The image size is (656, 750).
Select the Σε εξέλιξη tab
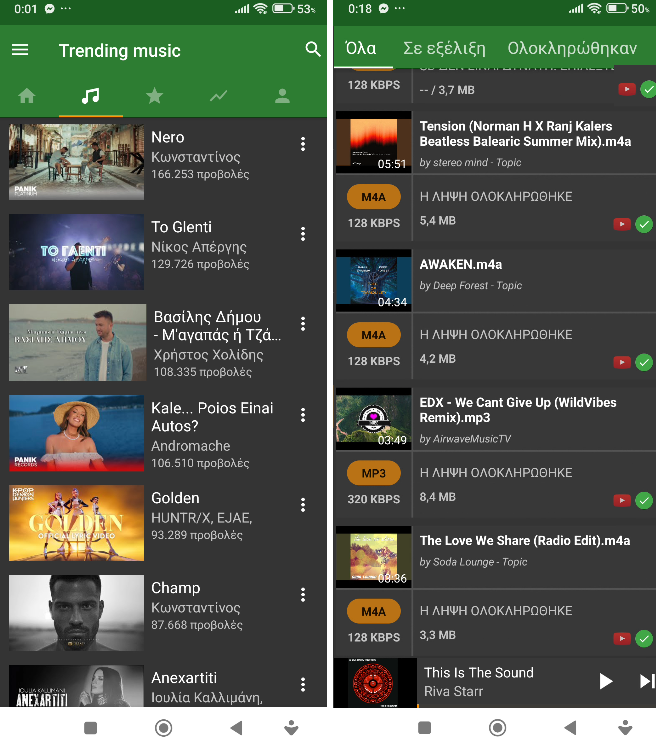tap(444, 48)
